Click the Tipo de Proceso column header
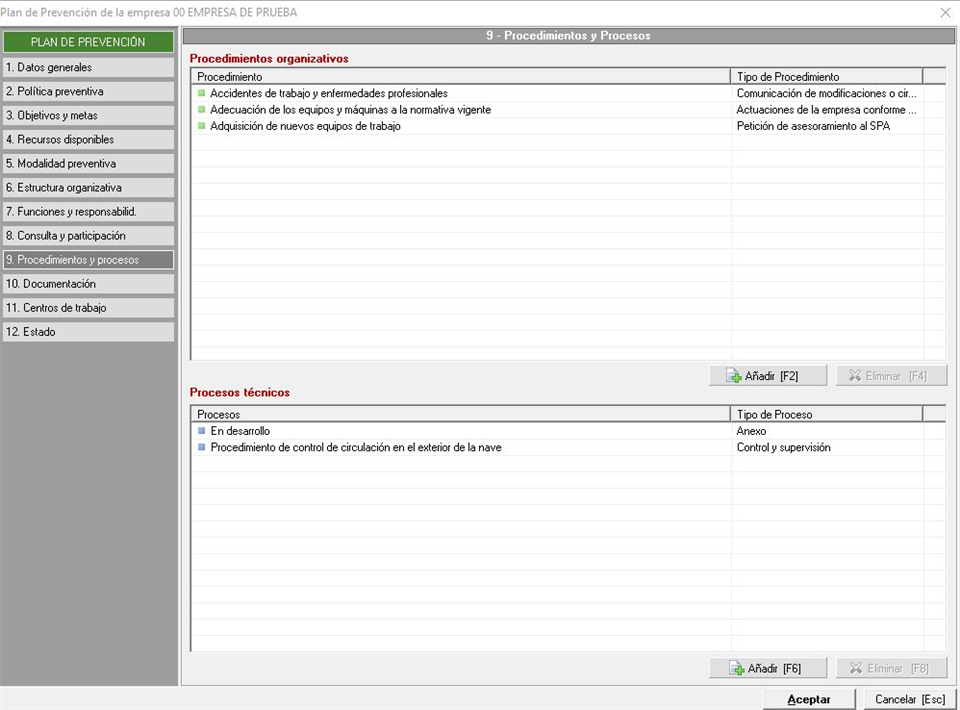960x710 pixels. (826, 414)
